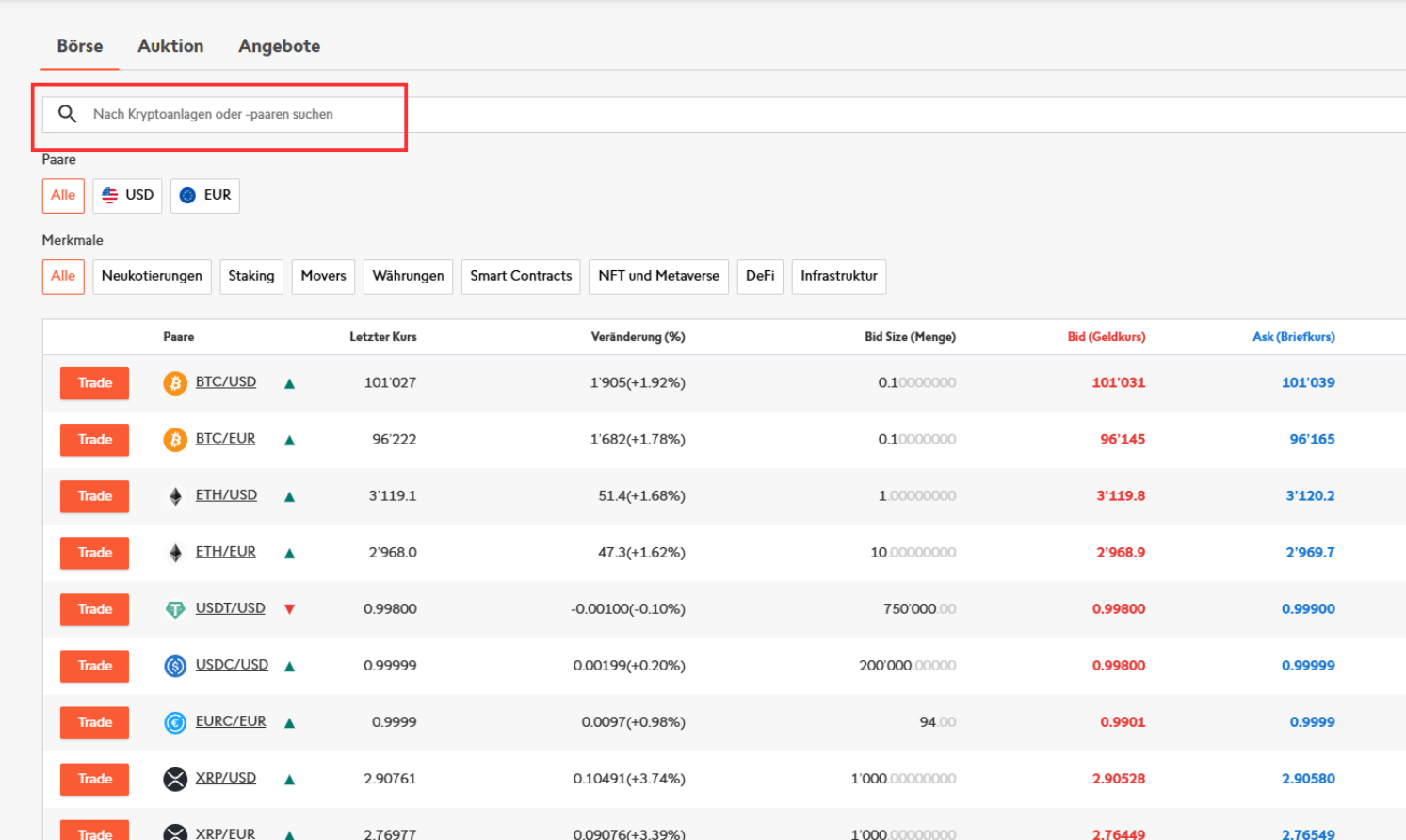This screenshot has height=840, width=1406.
Task: Click ETH/EUR last price 2'968.0
Action: pyautogui.click(x=393, y=553)
